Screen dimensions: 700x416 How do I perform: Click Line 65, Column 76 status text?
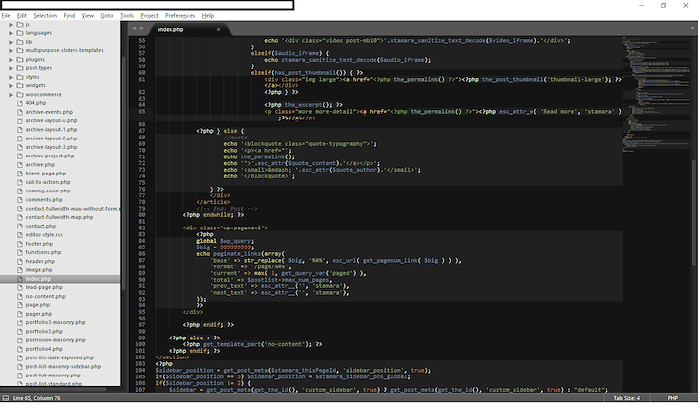[x=37, y=398]
